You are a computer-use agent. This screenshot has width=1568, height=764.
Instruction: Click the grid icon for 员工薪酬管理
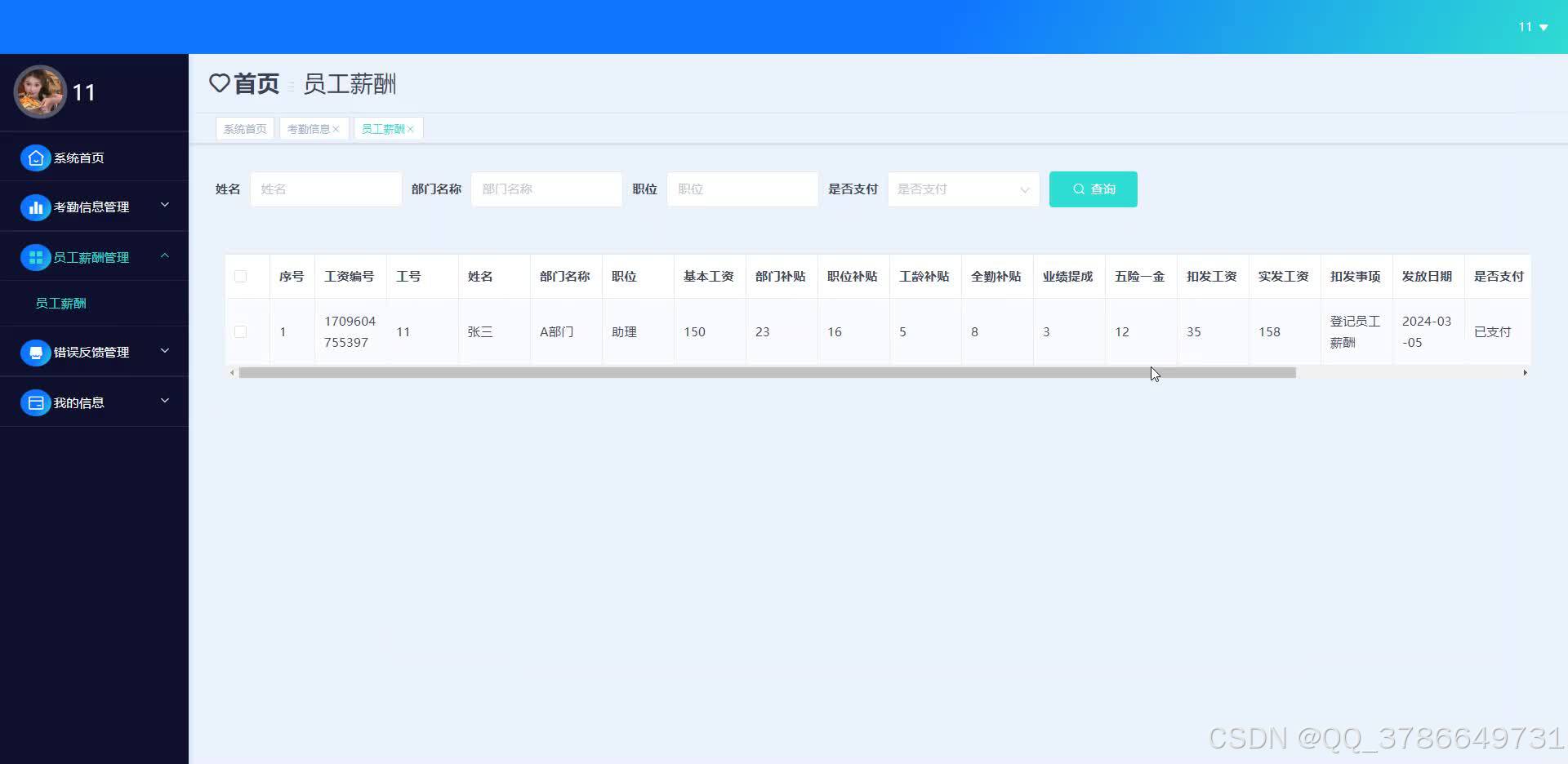(35, 258)
